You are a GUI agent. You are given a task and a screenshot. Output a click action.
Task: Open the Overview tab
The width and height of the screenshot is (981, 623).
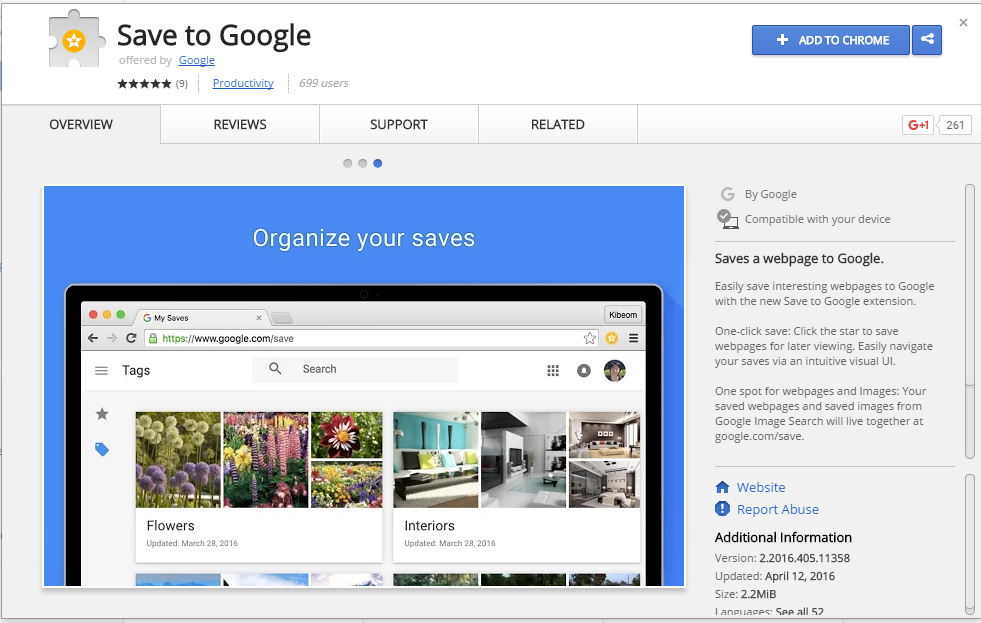tap(81, 124)
